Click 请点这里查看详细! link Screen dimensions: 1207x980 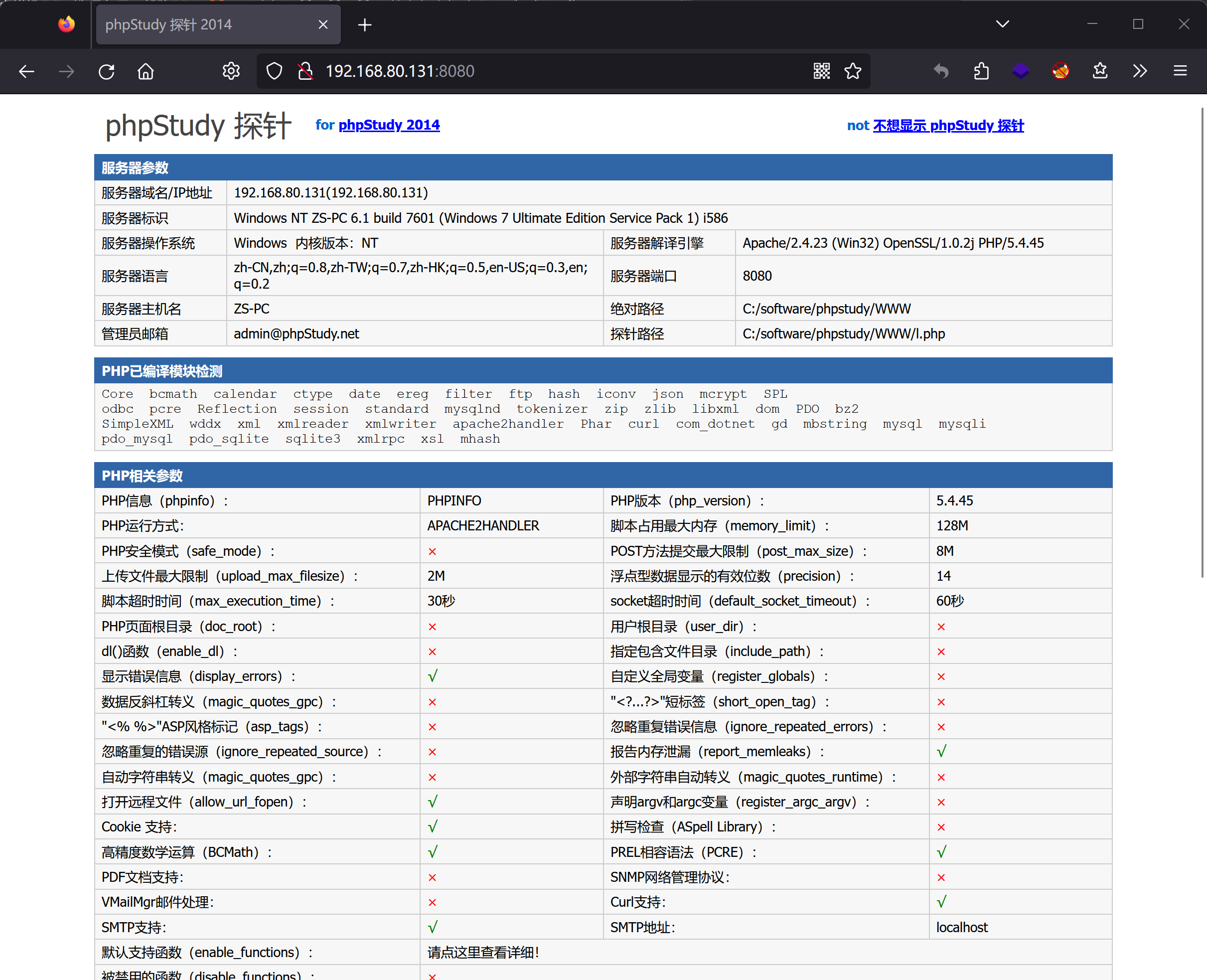click(483, 953)
